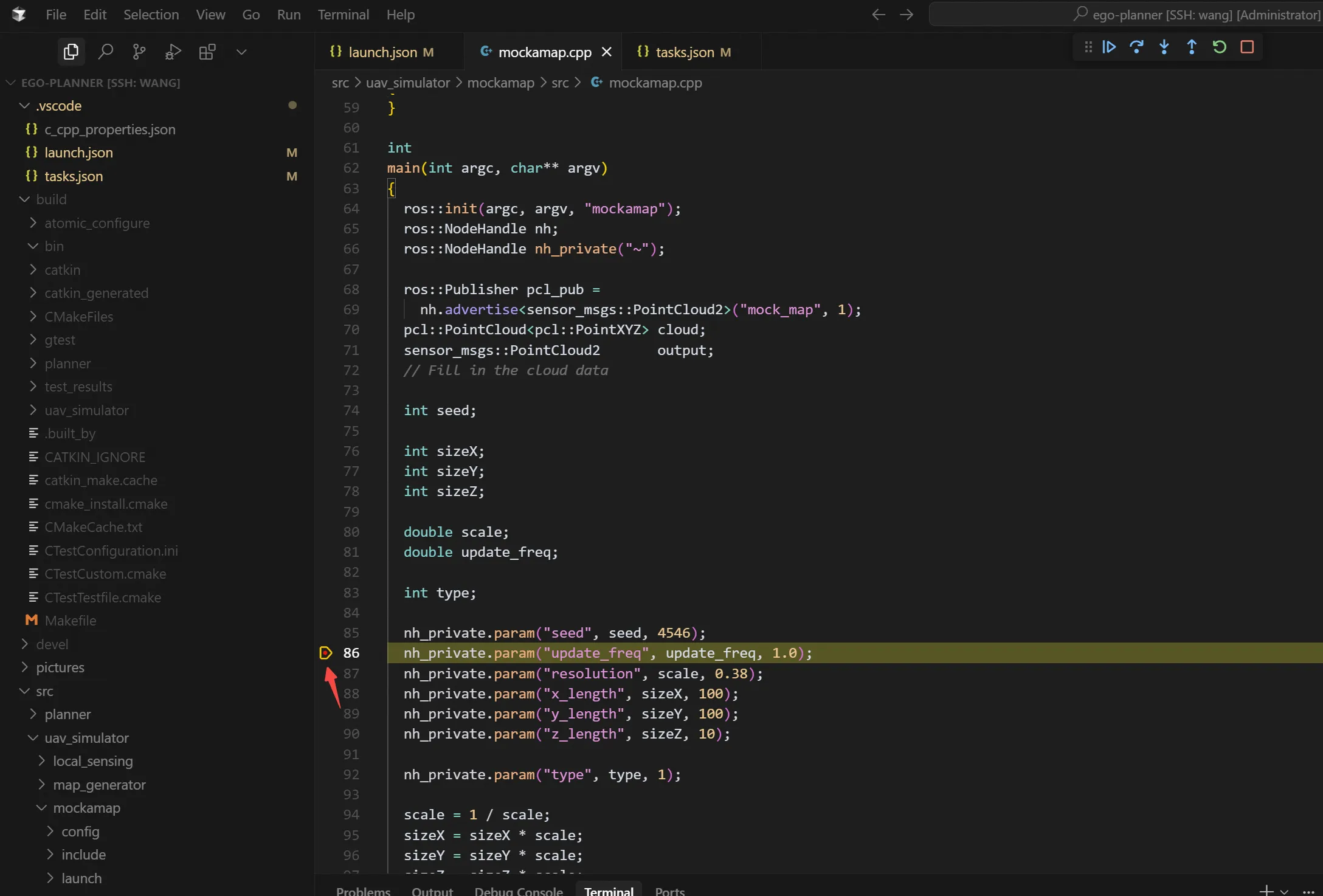Viewport: 1323px width, 896px height.
Task: Open the Explorer view icon
Action: point(71,52)
